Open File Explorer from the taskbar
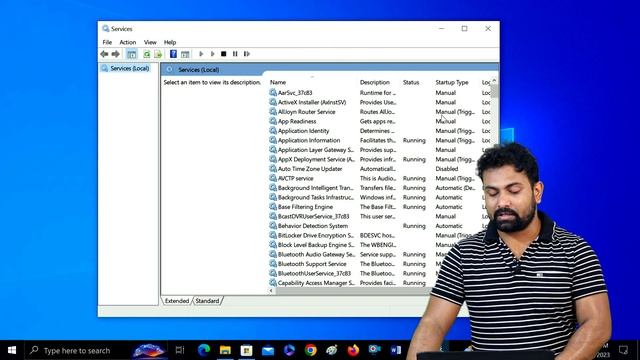 [x=225, y=350]
